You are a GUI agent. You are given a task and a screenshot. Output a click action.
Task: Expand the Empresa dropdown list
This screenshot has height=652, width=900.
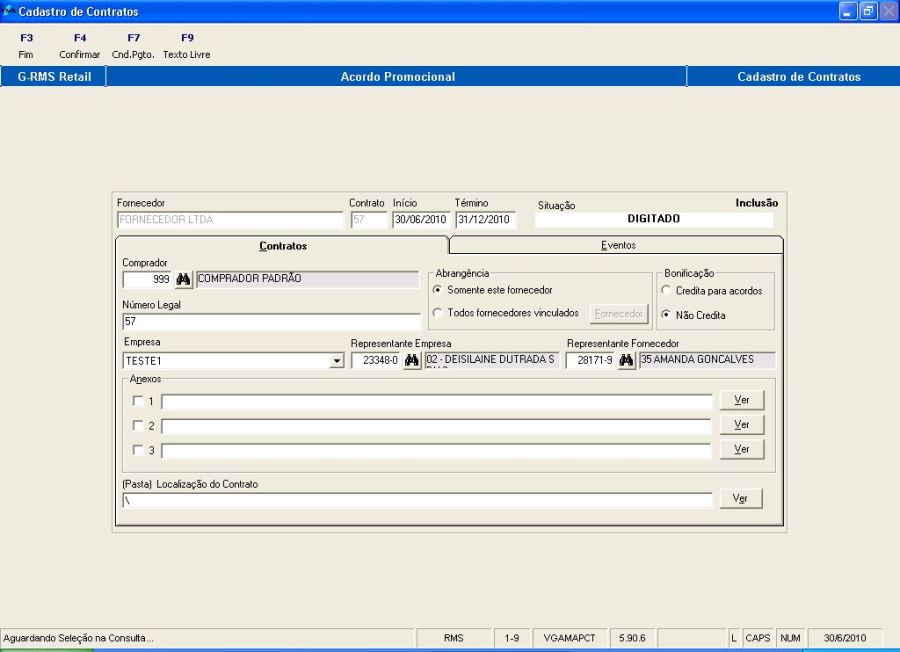click(337, 361)
